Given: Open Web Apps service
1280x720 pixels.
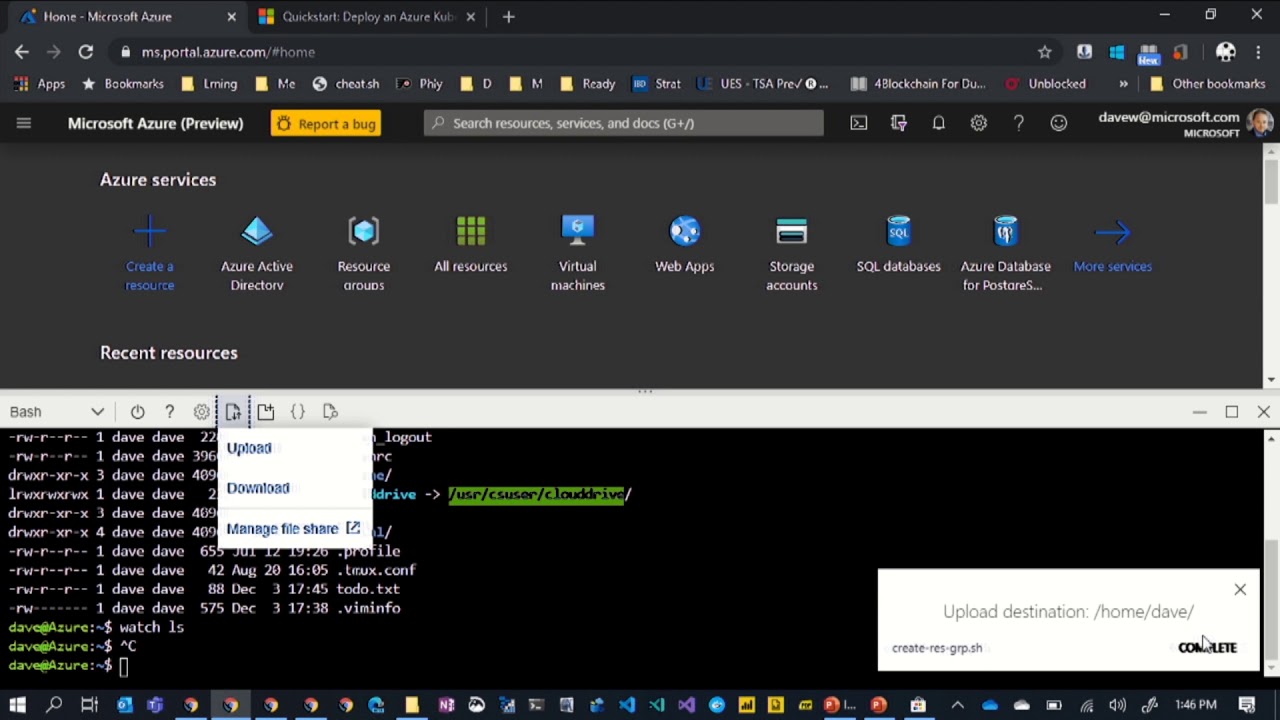Looking at the screenshot, I should coord(685,245).
